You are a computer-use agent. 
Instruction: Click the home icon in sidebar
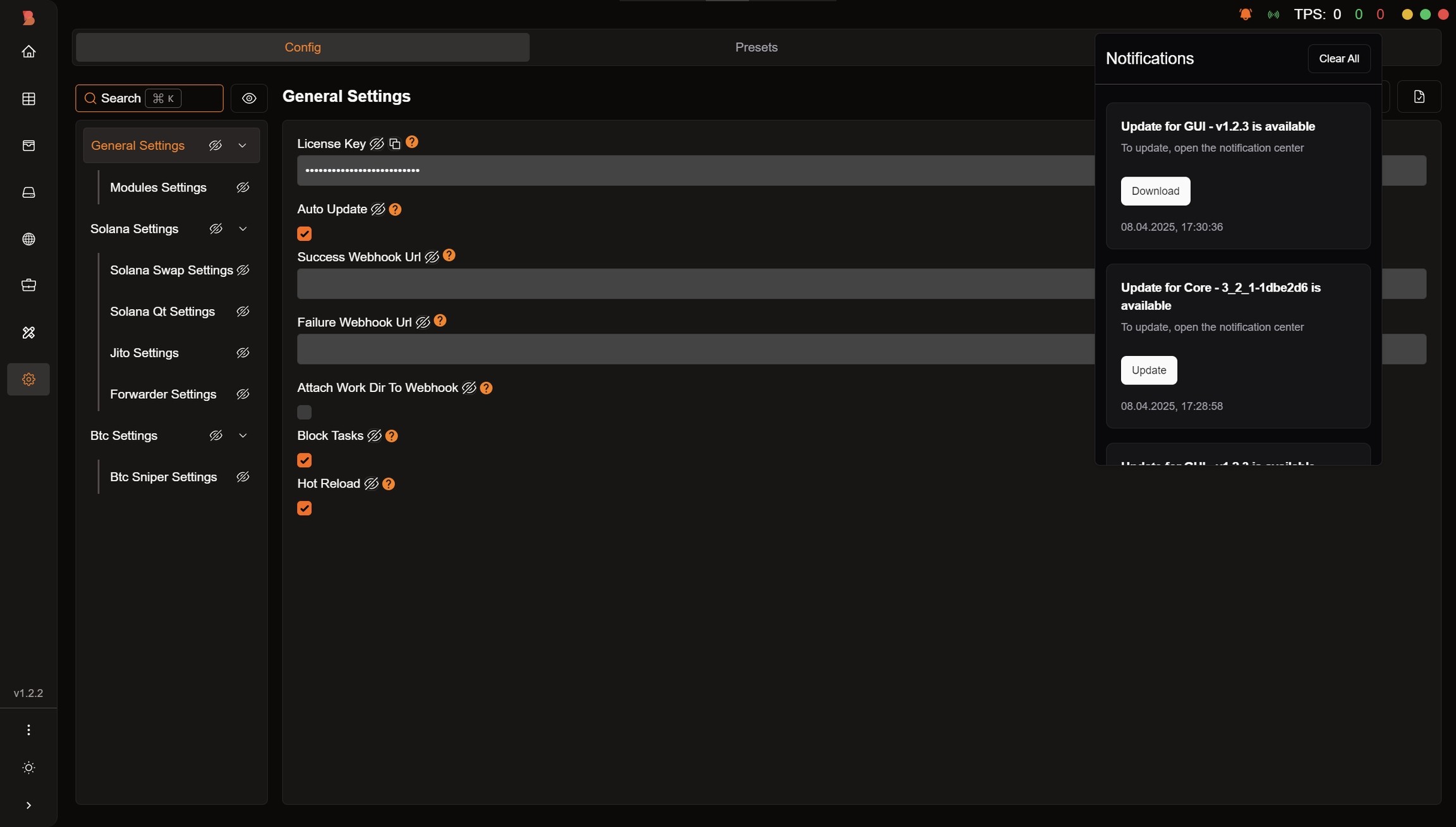(28, 52)
